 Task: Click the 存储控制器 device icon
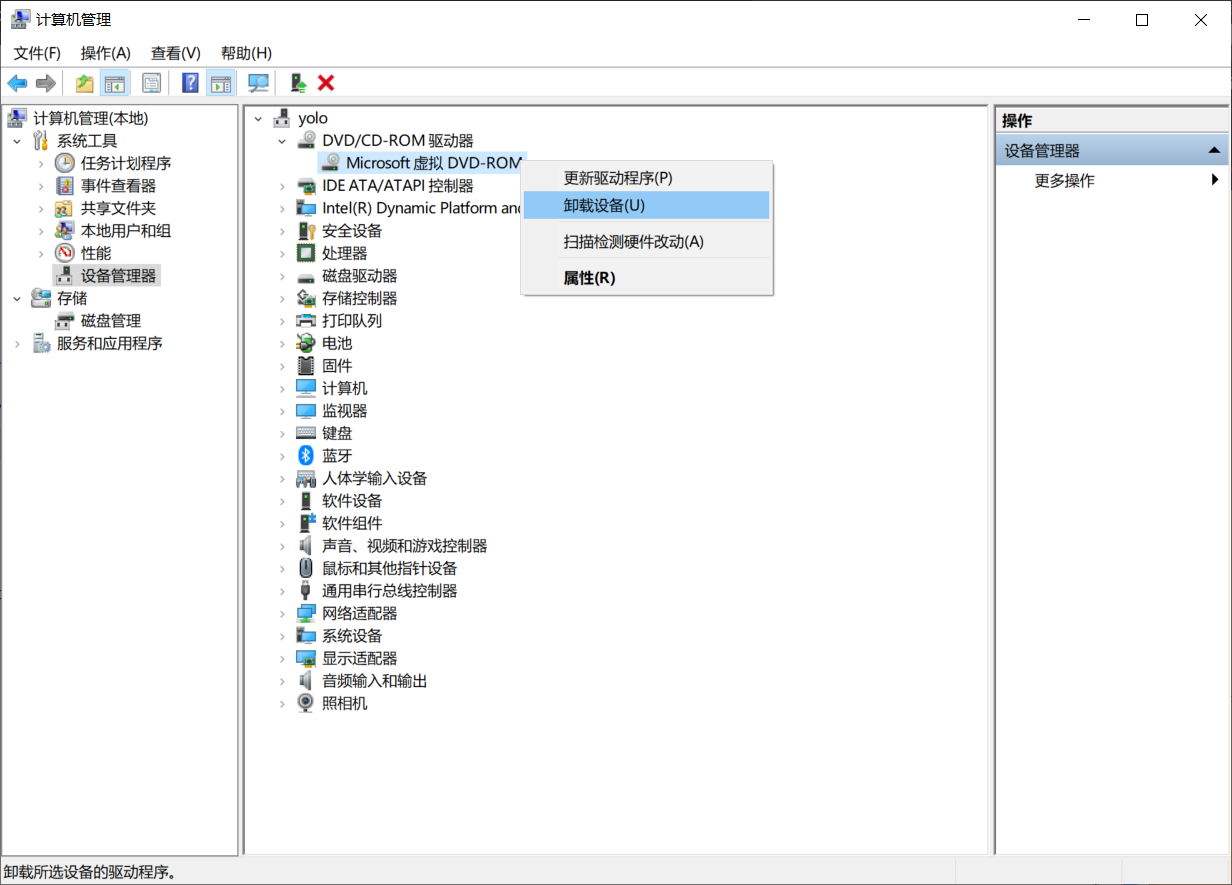click(x=306, y=298)
